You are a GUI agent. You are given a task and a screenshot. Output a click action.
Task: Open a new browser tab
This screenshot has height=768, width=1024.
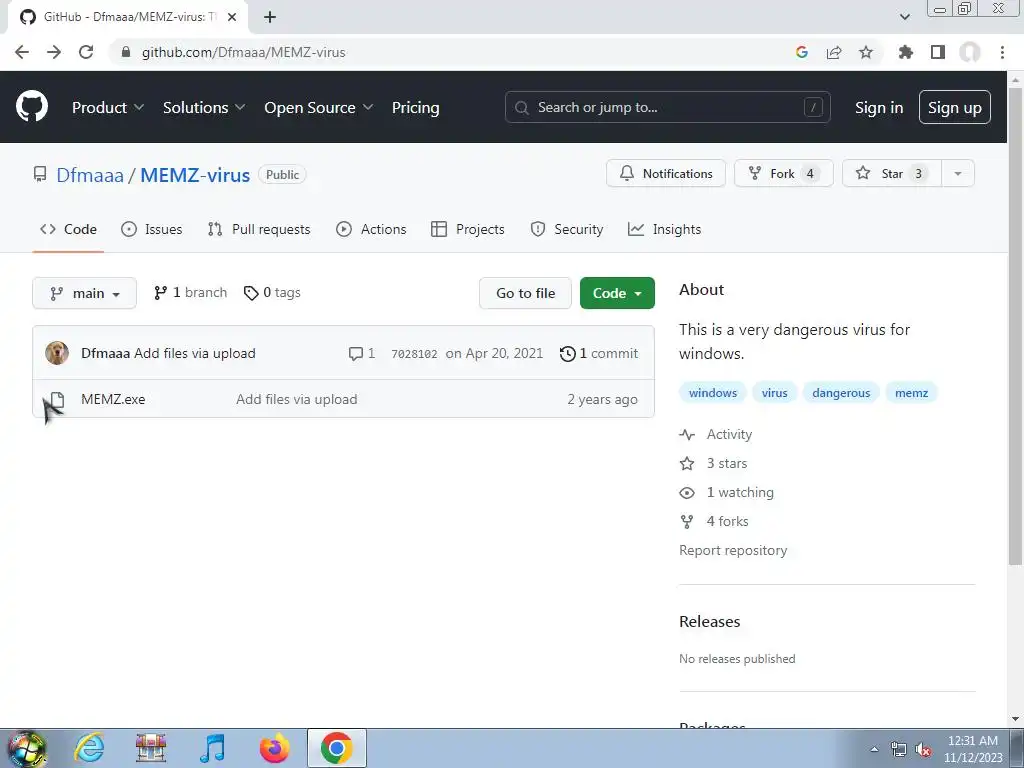point(270,17)
